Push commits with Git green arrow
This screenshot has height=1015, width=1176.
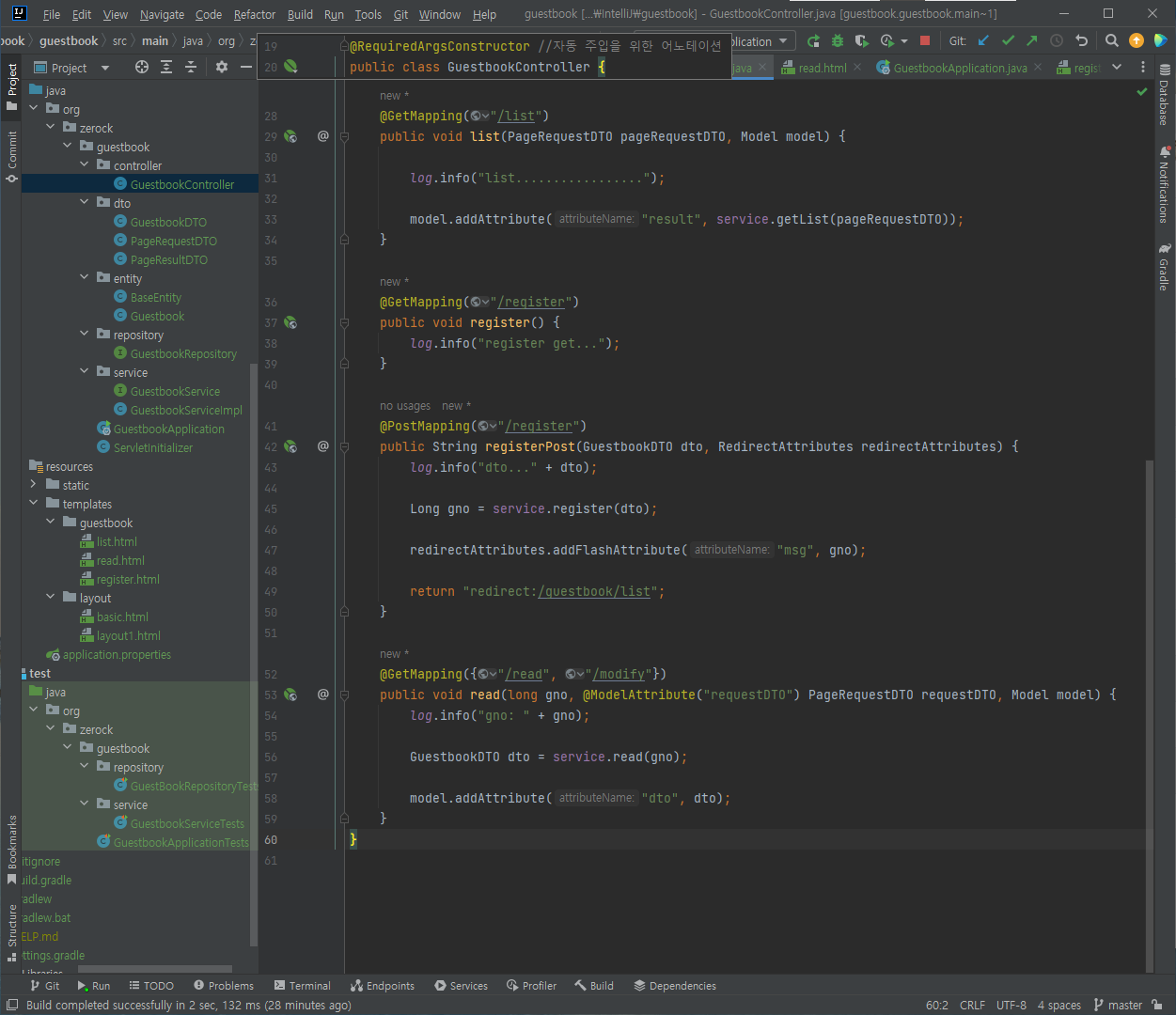coord(1032,40)
